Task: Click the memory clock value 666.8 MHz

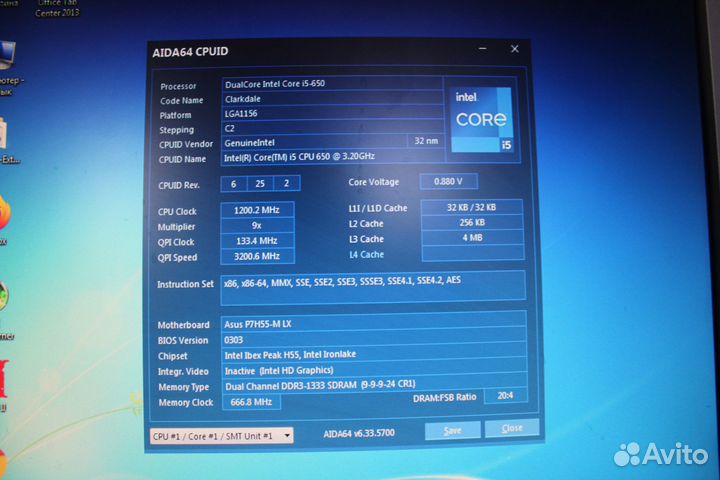Action: tap(251, 402)
